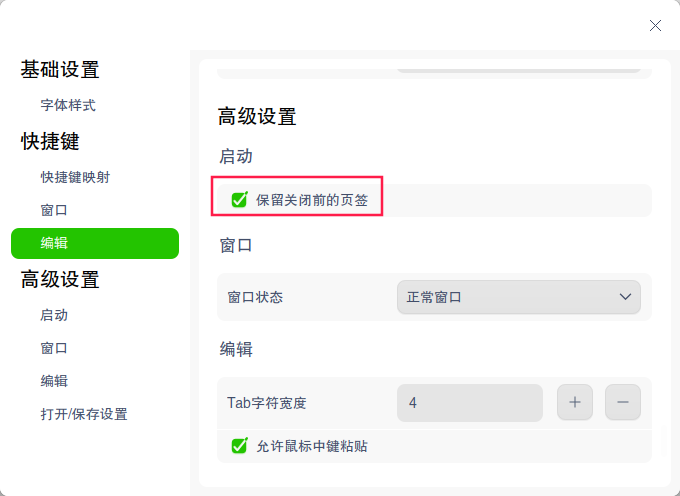Select highlighted 编辑 sidebar item
Viewport: 680px width, 496px height.
95,243
